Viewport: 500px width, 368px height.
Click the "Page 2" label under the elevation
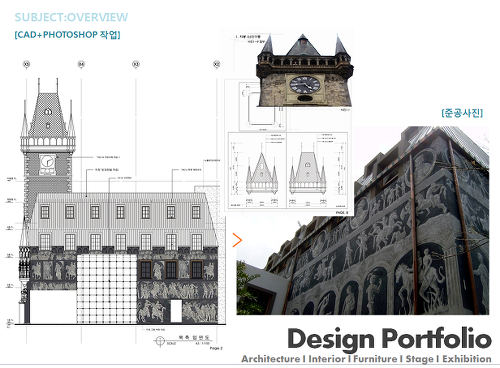tap(216, 348)
